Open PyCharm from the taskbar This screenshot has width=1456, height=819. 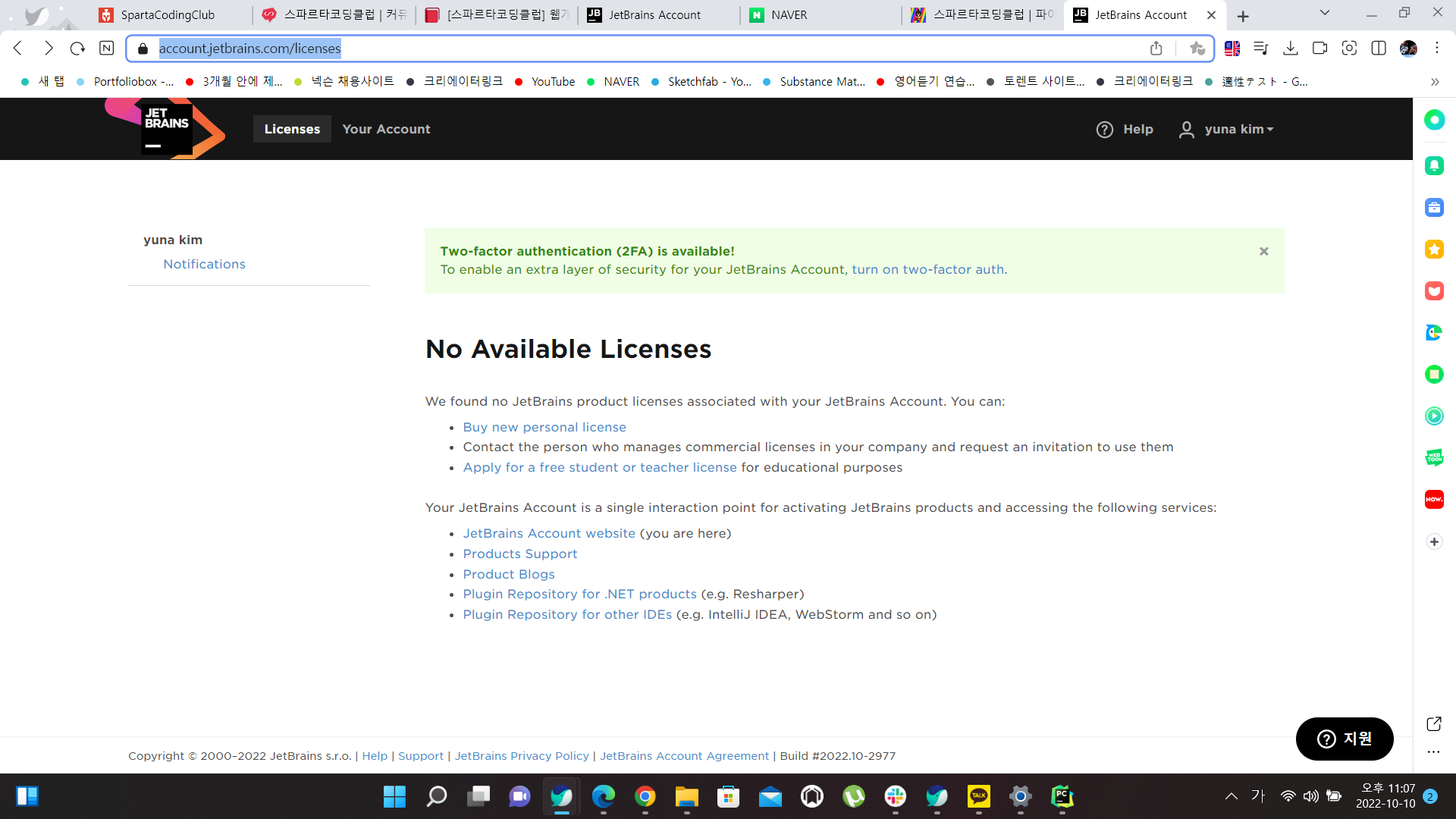[x=1062, y=796]
